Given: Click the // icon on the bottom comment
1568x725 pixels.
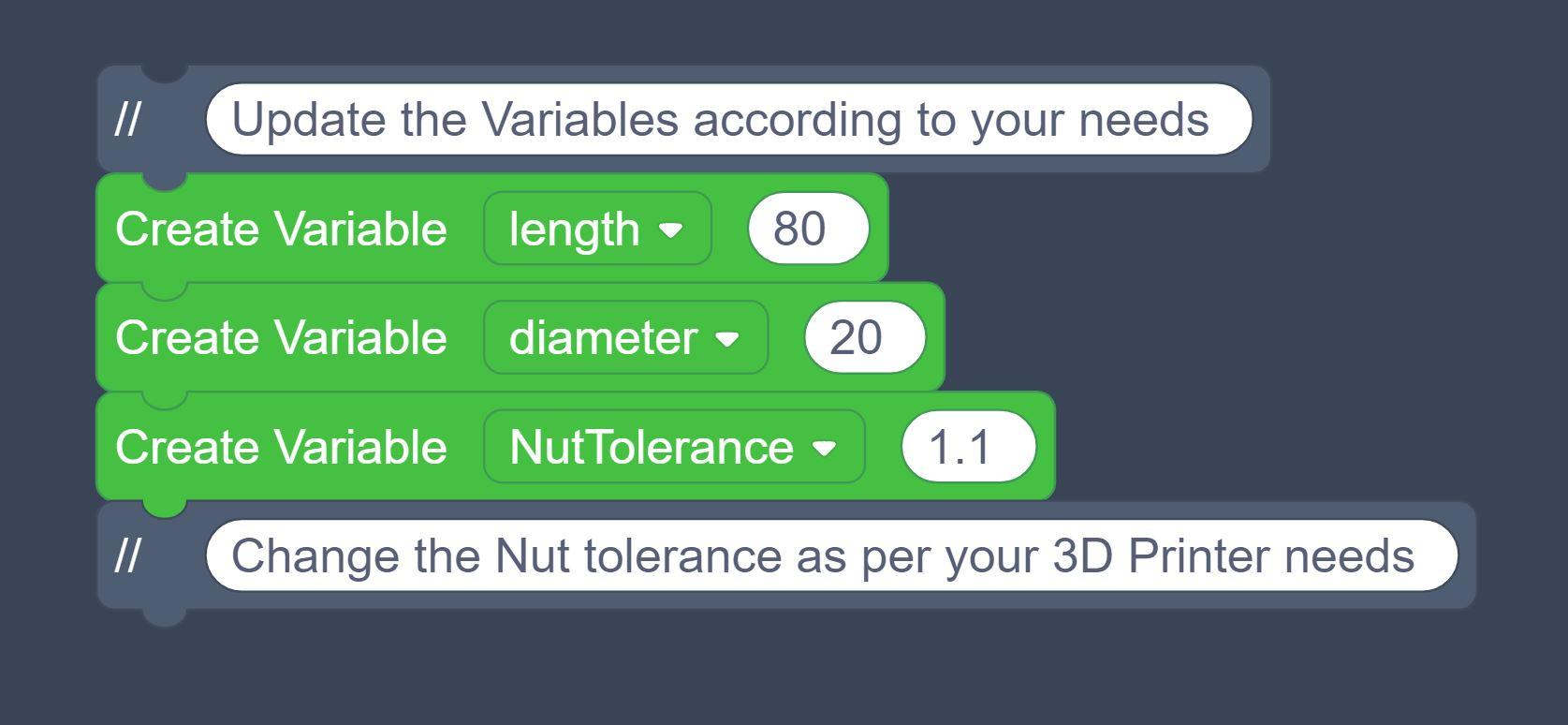Looking at the screenshot, I should tap(130, 554).
